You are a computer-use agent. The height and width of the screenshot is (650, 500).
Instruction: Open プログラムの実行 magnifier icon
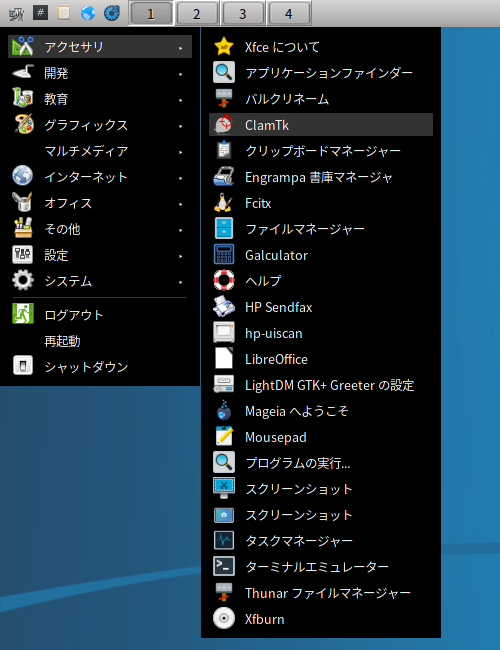224,463
